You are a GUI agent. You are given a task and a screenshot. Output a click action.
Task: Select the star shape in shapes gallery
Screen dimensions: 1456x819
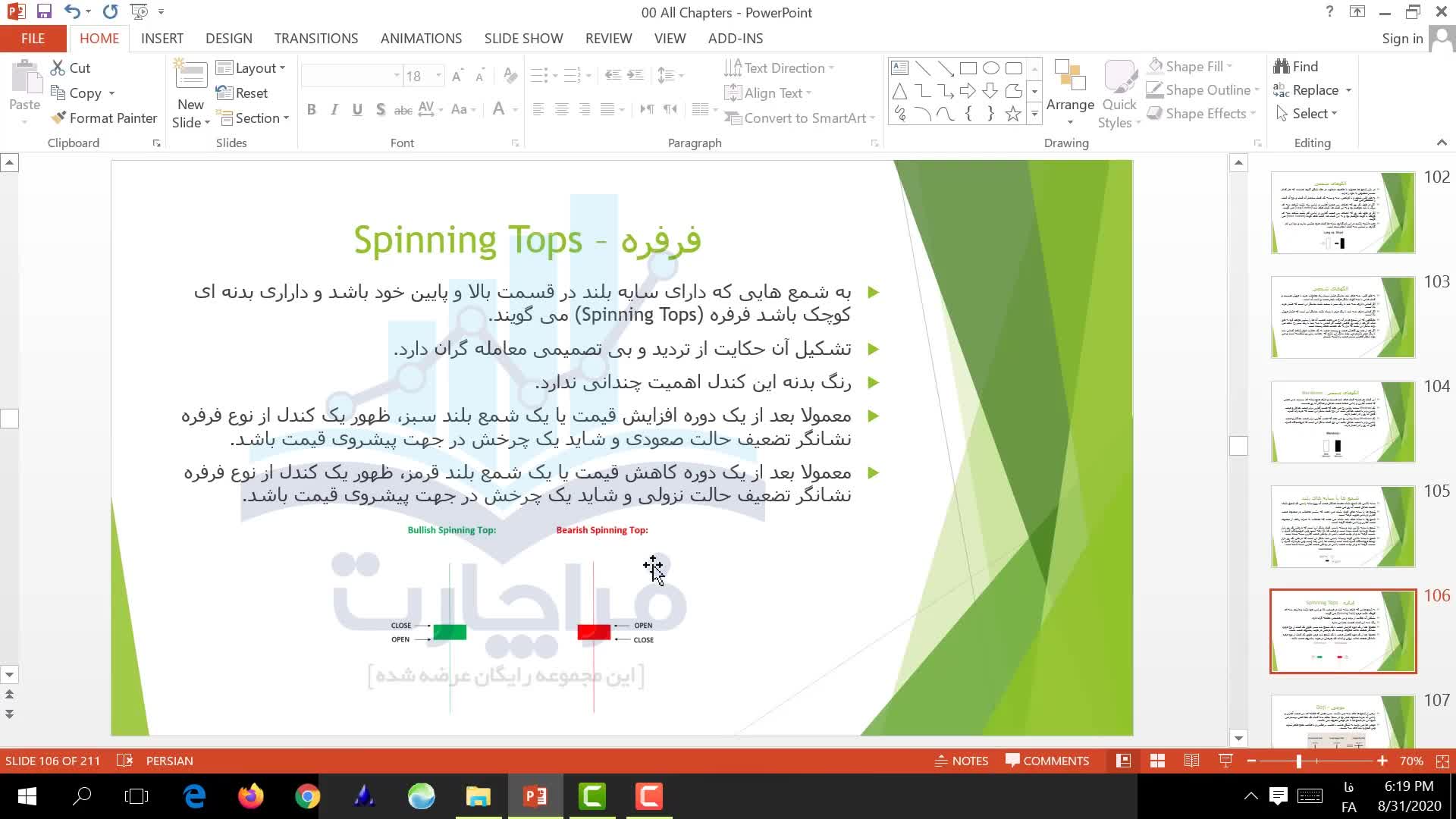[1013, 114]
